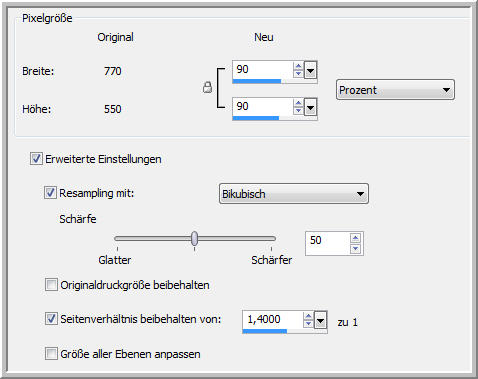Decrease Seitenverhältnis value with down arrow

point(308,324)
